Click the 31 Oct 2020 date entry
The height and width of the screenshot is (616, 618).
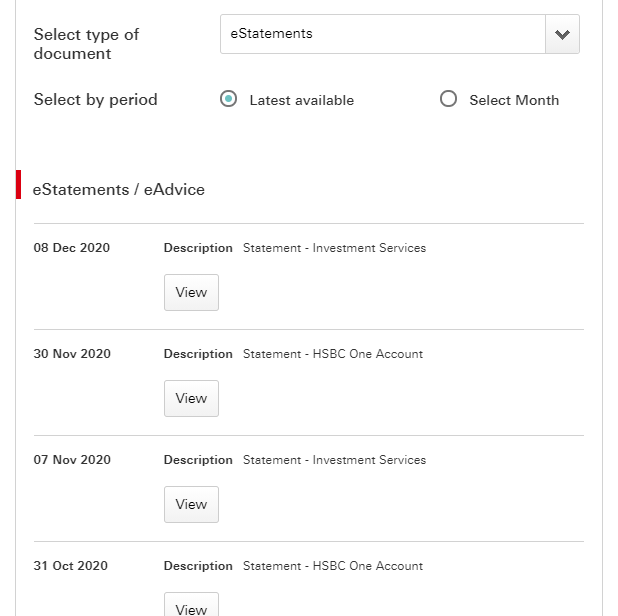(x=71, y=566)
